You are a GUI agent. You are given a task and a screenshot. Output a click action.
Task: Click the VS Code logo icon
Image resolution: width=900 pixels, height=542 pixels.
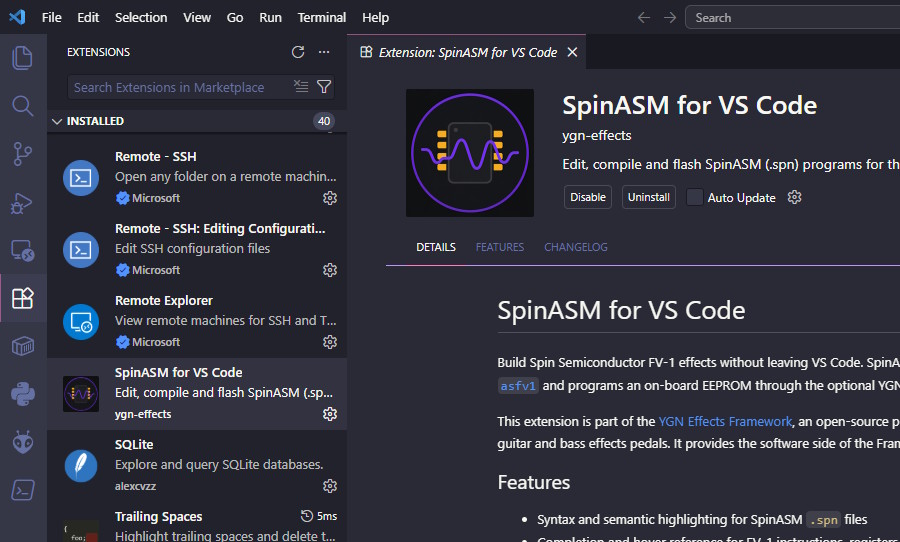point(17,17)
